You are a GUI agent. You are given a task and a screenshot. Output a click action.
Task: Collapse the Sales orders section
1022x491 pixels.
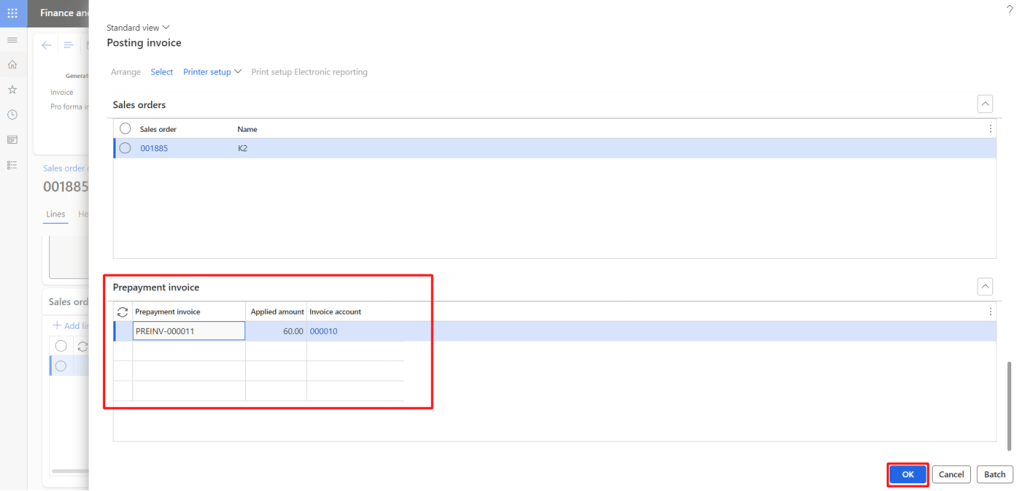985,104
